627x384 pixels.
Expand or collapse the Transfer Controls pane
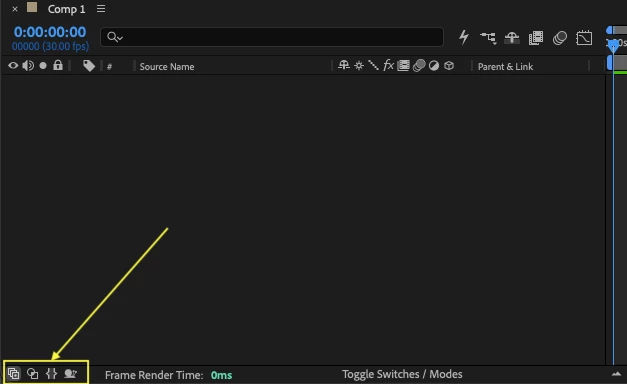point(32,374)
